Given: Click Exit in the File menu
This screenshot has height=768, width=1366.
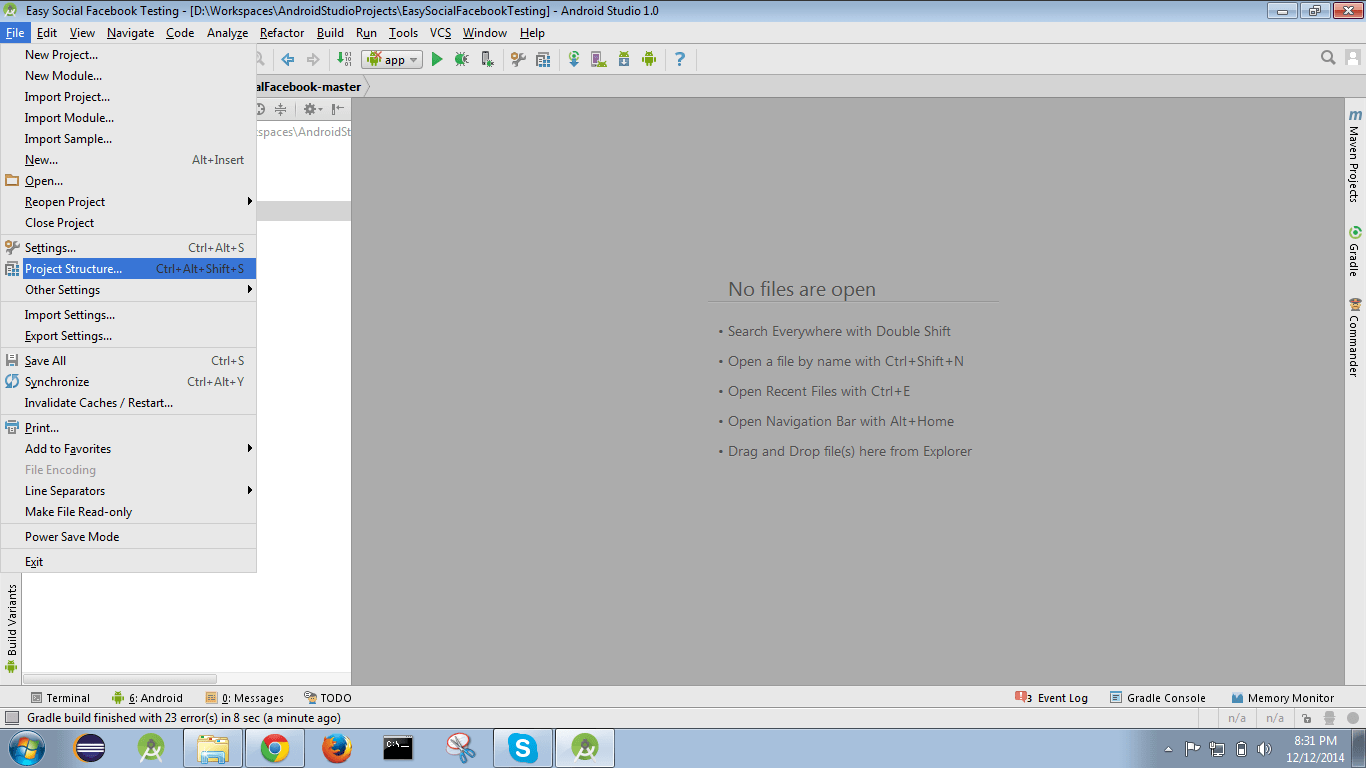Looking at the screenshot, I should click(x=128, y=562).
